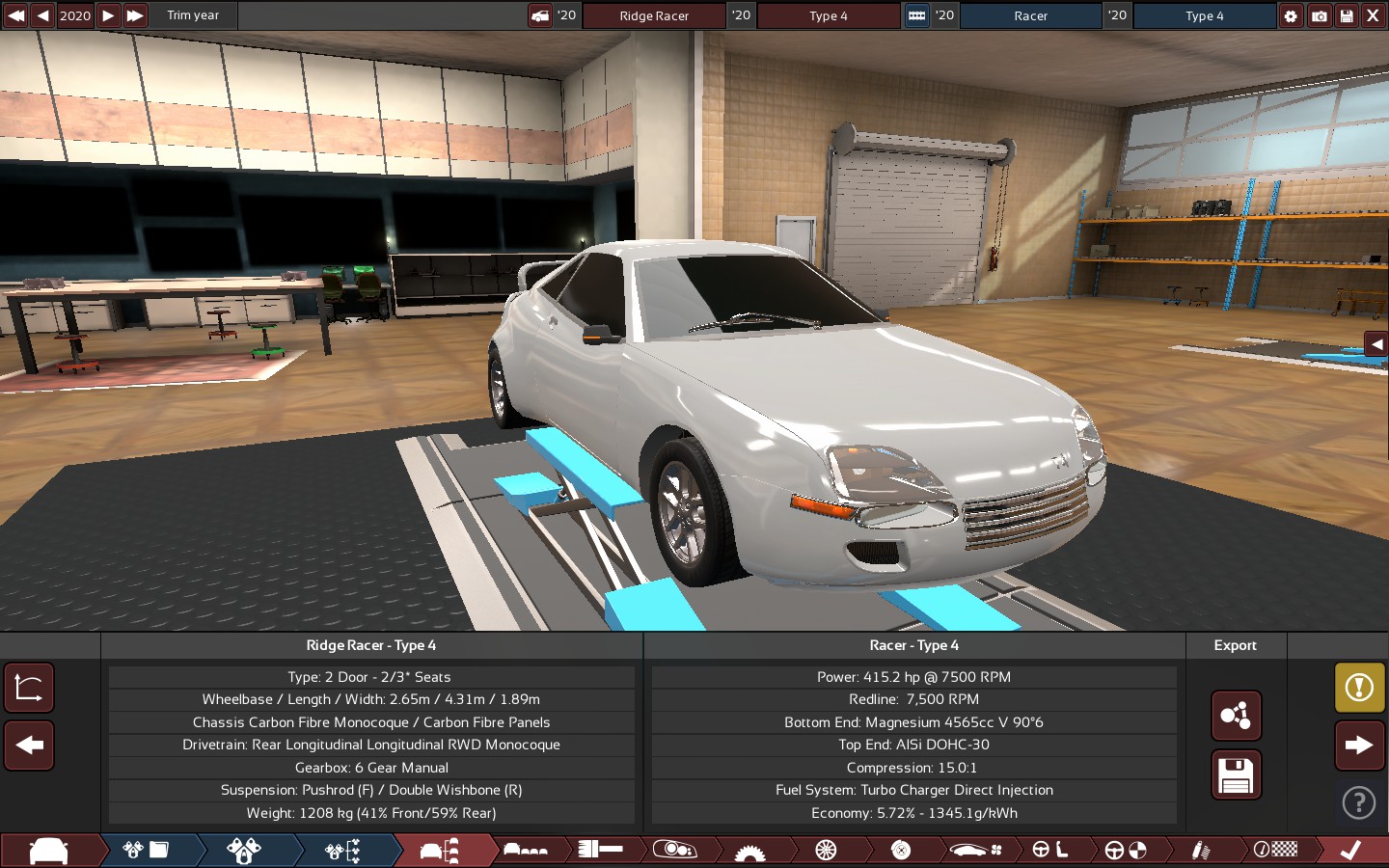Click the Drivetrain: Rear Longitudinal row
The height and width of the screenshot is (868, 1389).
click(x=370, y=745)
